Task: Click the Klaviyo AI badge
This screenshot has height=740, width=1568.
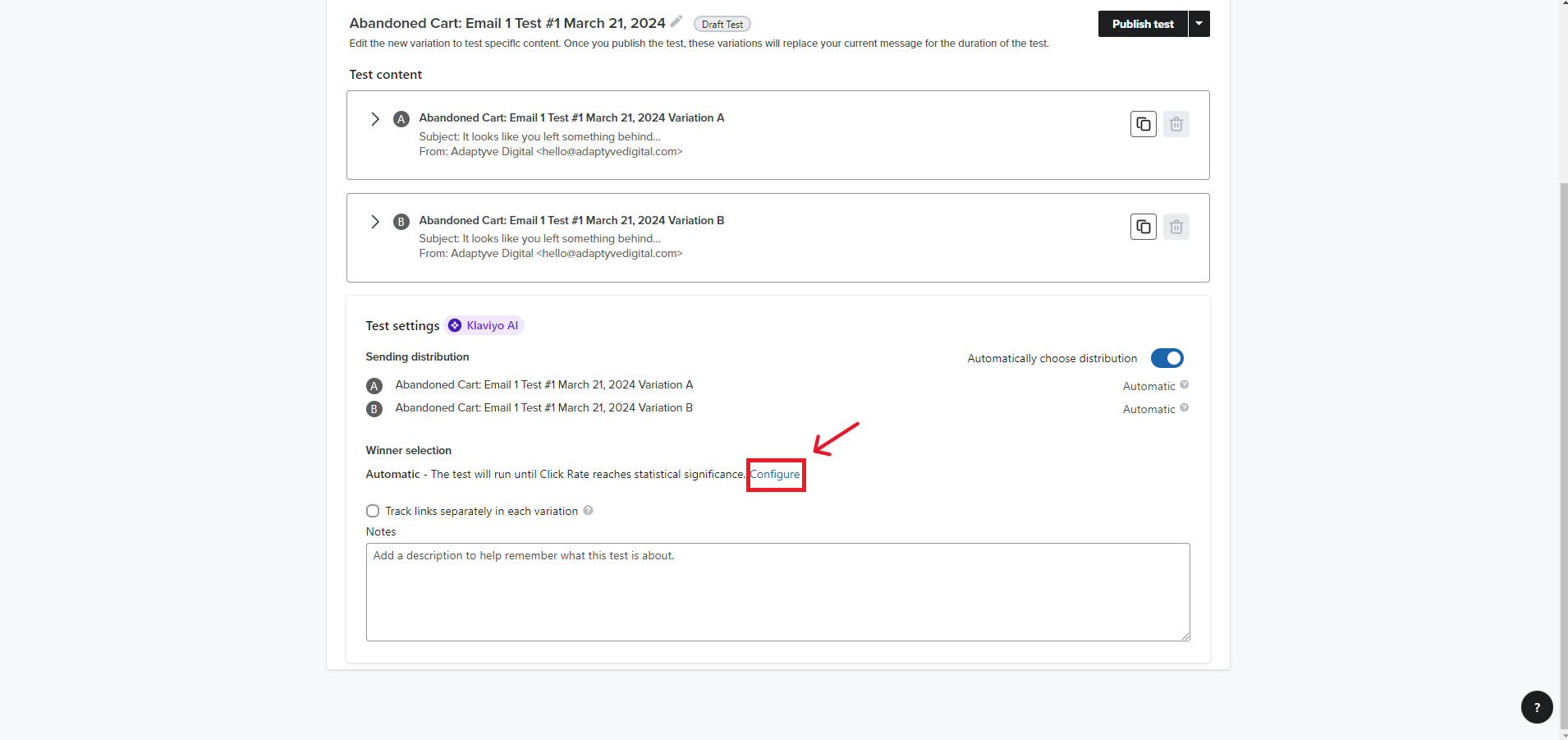Action: 484,326
